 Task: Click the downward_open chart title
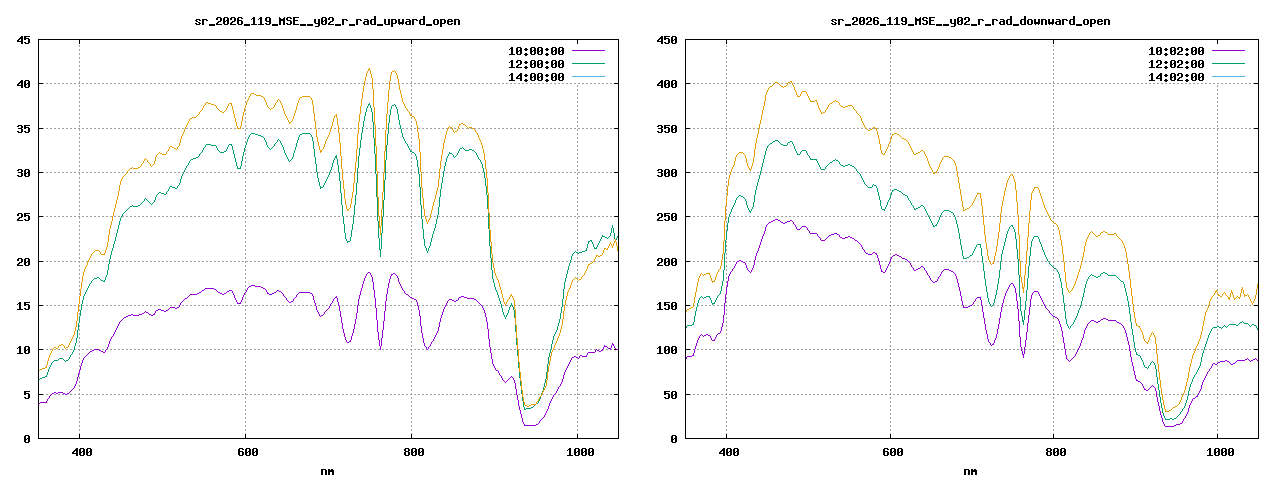tap(971, 21)
